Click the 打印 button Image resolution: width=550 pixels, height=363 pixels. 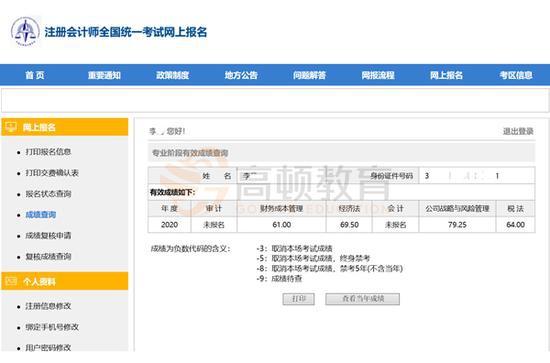[299, 299]
